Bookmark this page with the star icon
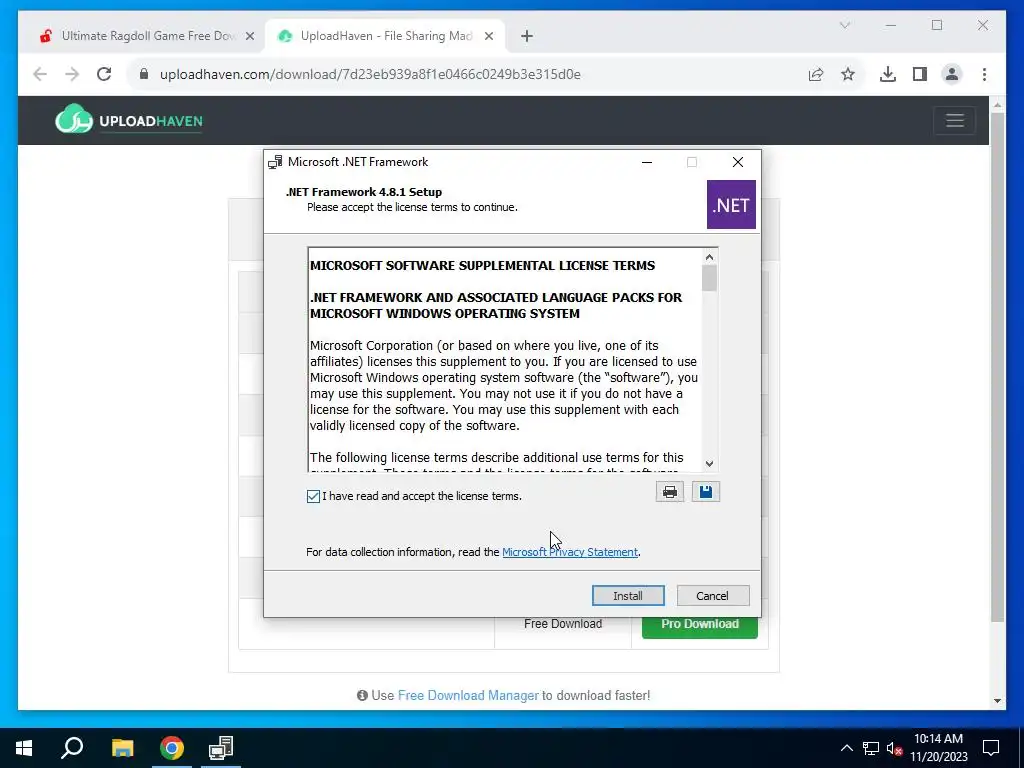The height and width of the screenshot is (768, 1024). tap(848, 74)
